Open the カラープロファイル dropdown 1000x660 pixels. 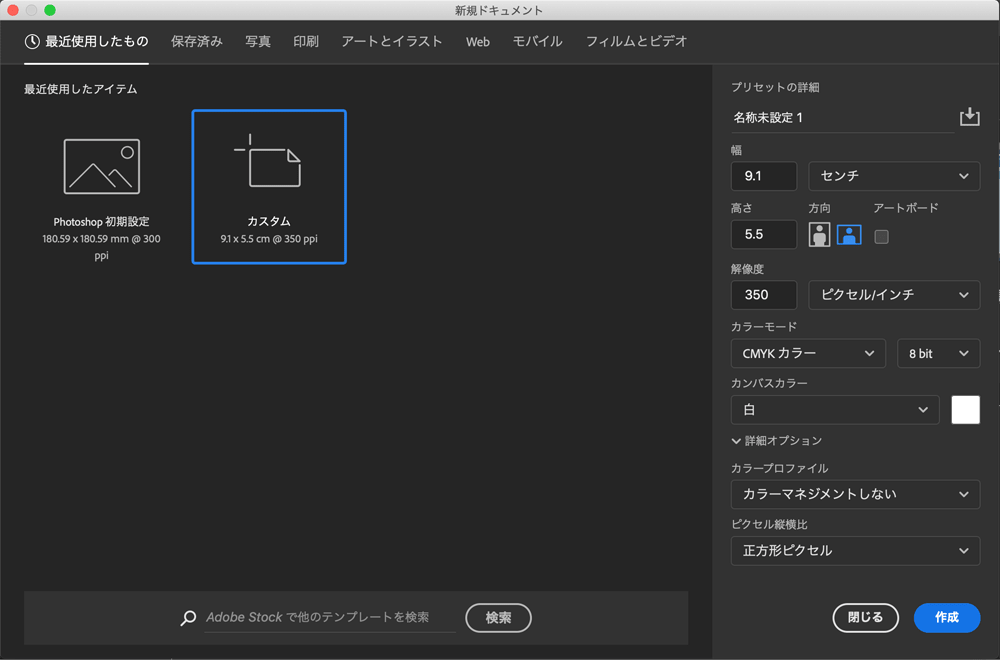(855, 494)
